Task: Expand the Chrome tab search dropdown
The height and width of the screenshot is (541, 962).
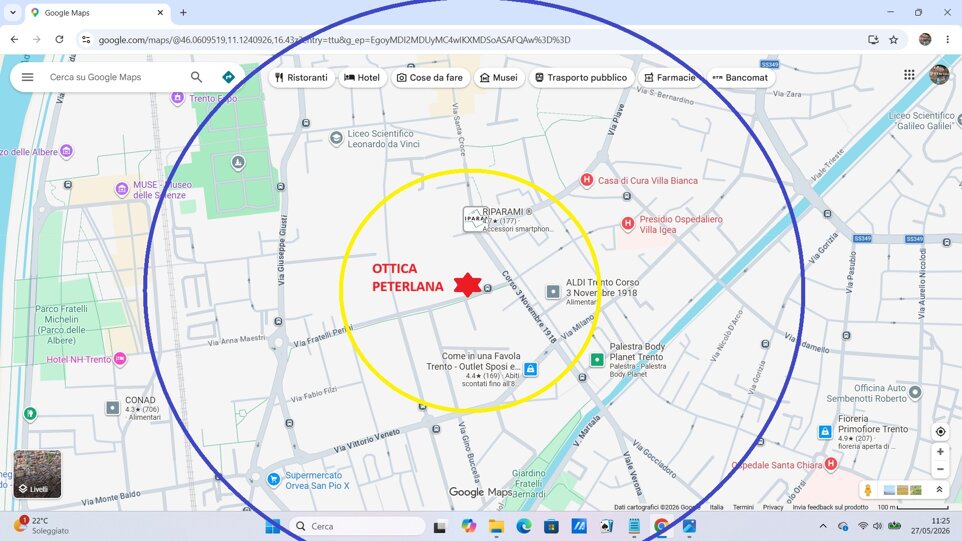Action: pyautogui.click(x=12, y=12)
